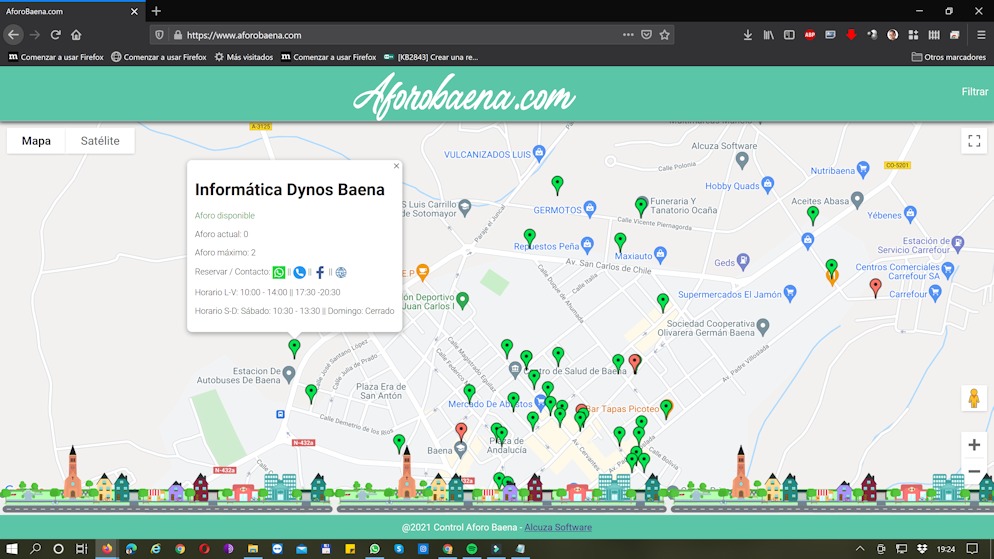Click red marker near Centro de Salud
This screenshot has width=994, height=559.
[635, 363]
